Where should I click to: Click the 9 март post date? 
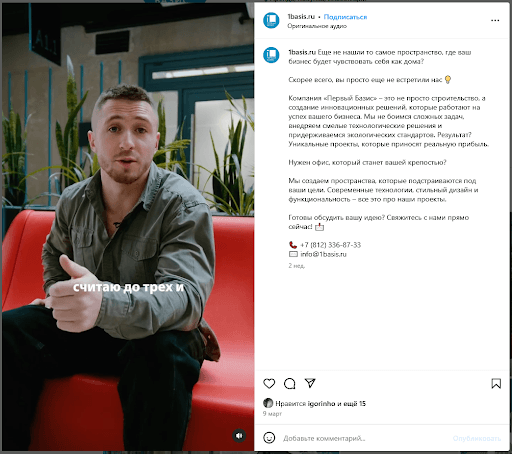[272, 414]
